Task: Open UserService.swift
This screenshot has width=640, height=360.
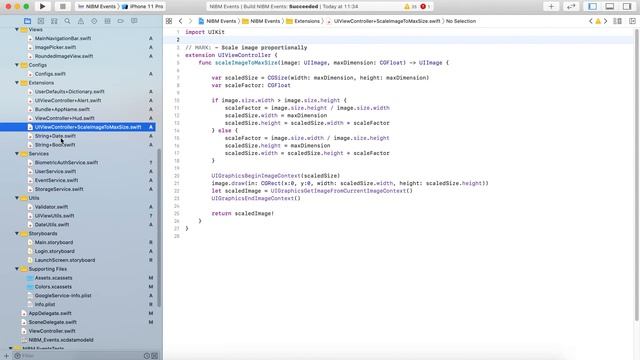Action: tap(55, 171)
